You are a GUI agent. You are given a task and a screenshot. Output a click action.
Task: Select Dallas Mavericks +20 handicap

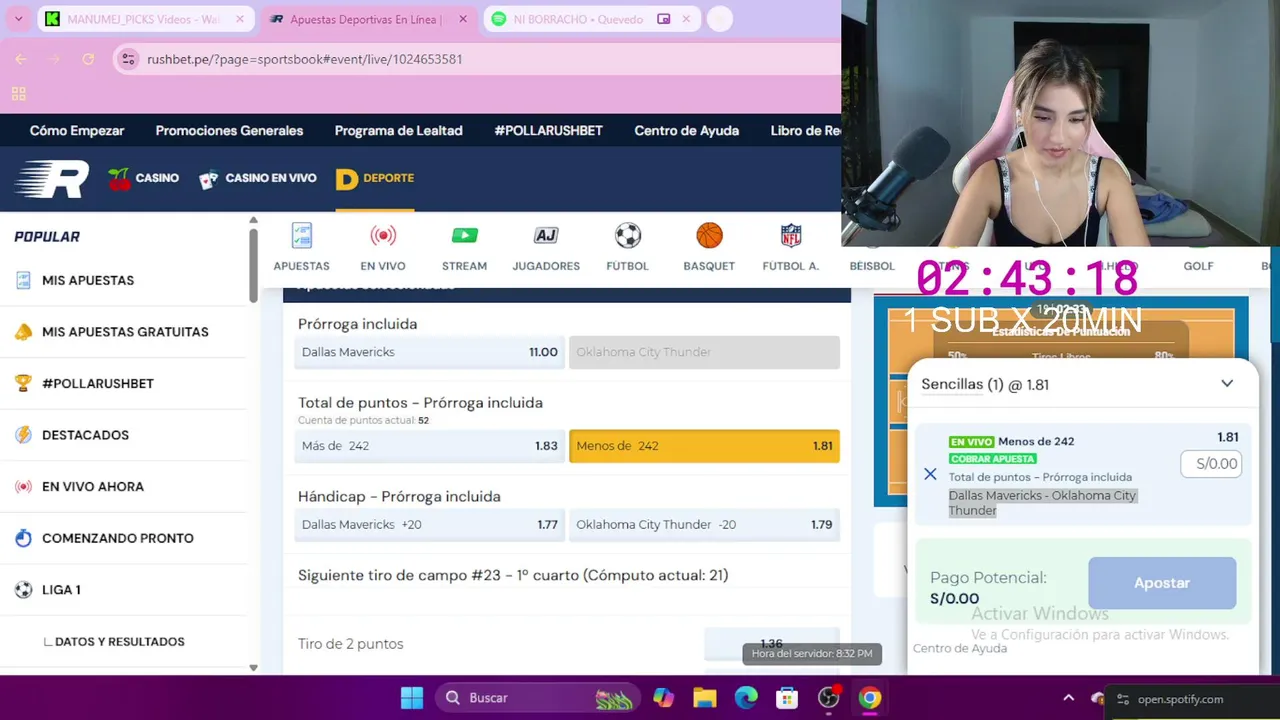429,524
